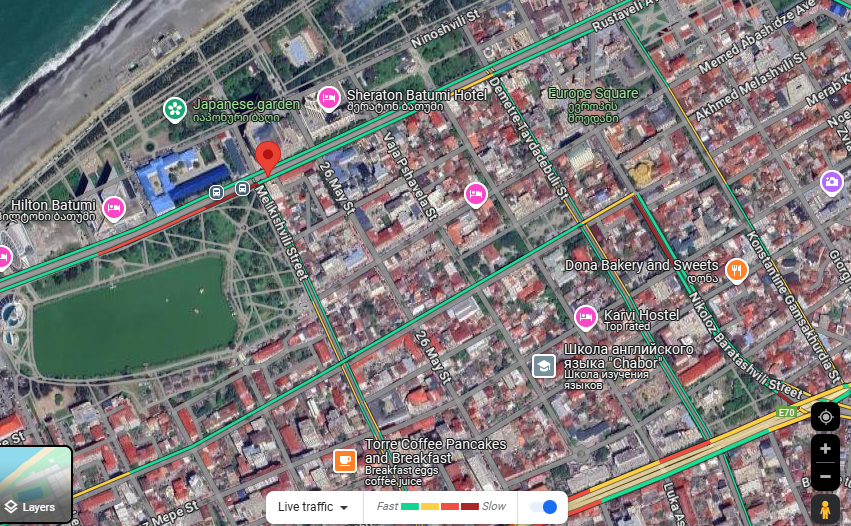851x526 pixels.
Task: Open the Layers map type thumbnail
Action: 36,484
